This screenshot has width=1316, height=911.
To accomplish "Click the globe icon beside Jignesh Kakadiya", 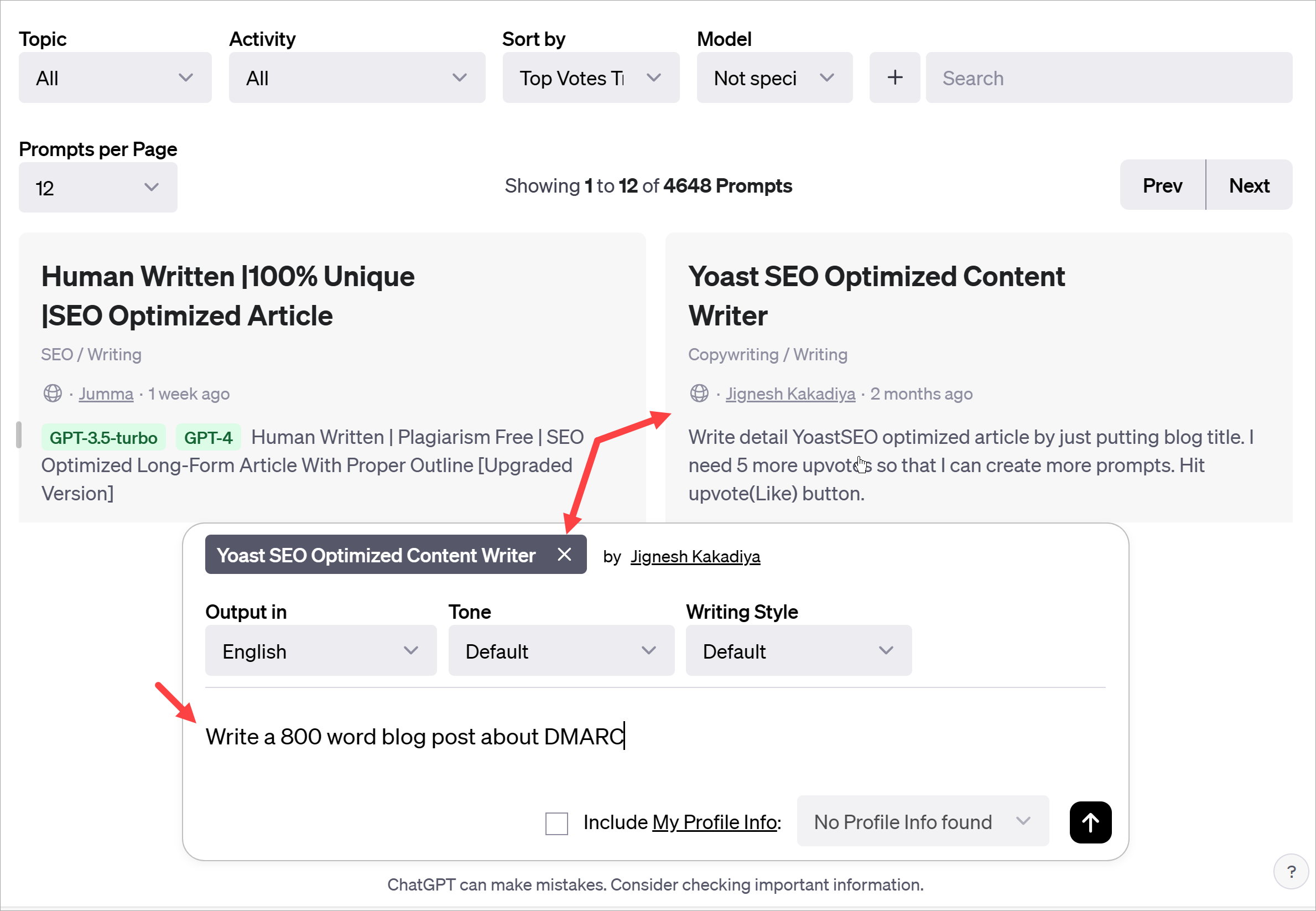I will (x=699, y=394).
